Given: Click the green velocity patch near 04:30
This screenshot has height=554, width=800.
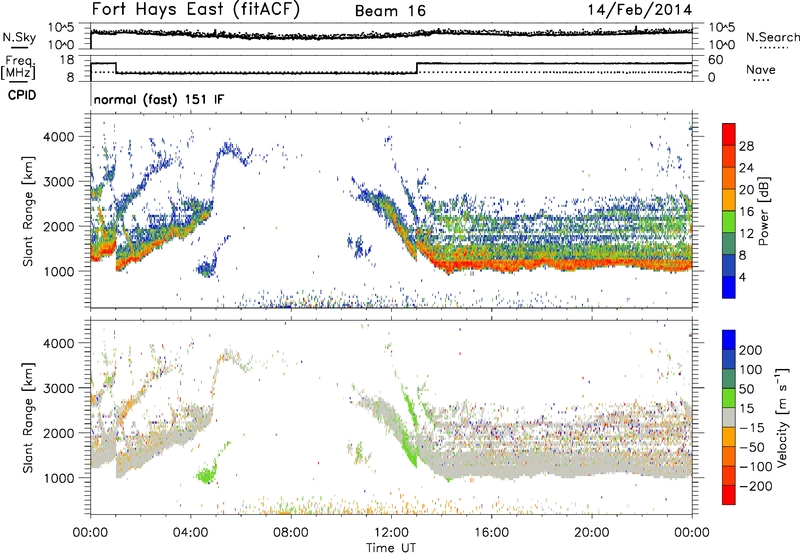Looking at the screenshot, I should click(206, 477).
